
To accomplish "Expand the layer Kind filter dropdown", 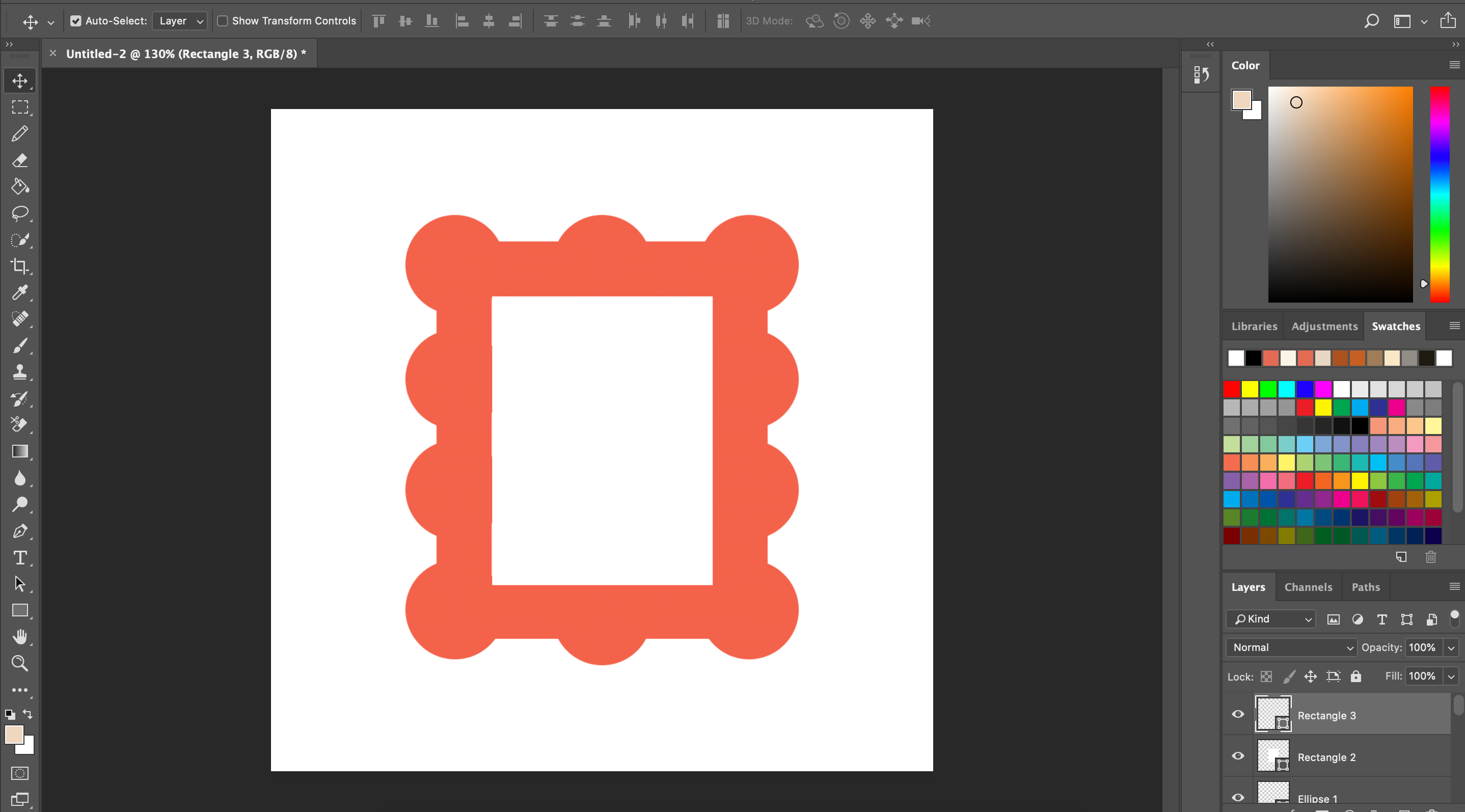I will (x=1270, y=618).
